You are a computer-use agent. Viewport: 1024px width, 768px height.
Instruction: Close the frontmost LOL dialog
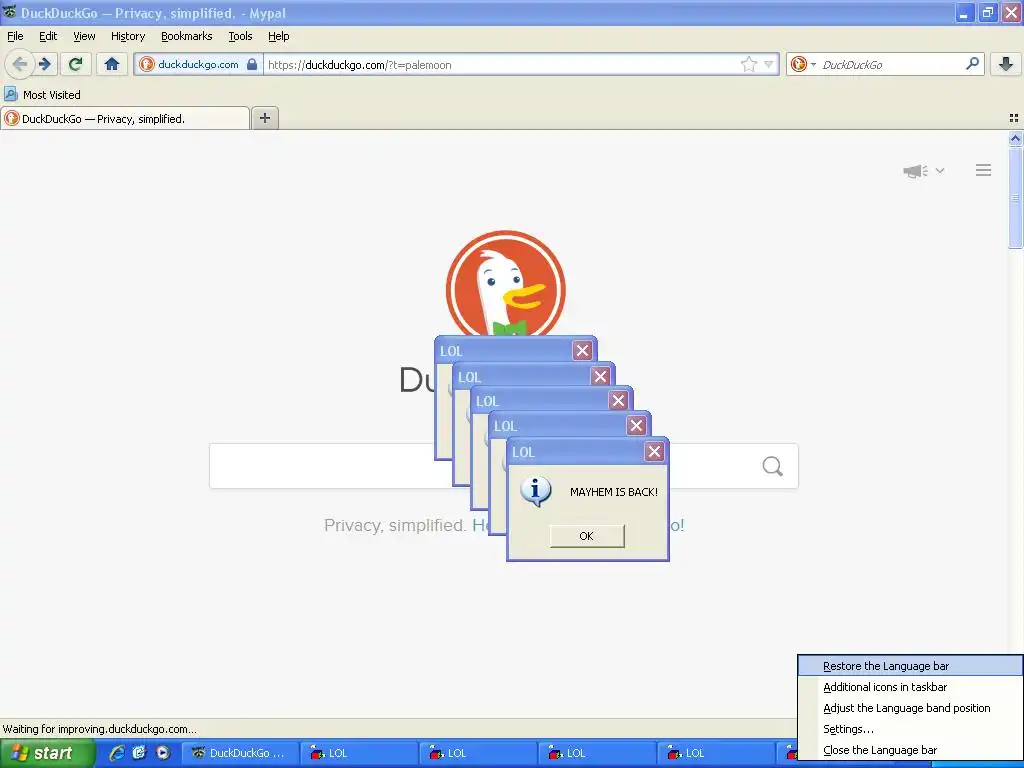point(654,451)
